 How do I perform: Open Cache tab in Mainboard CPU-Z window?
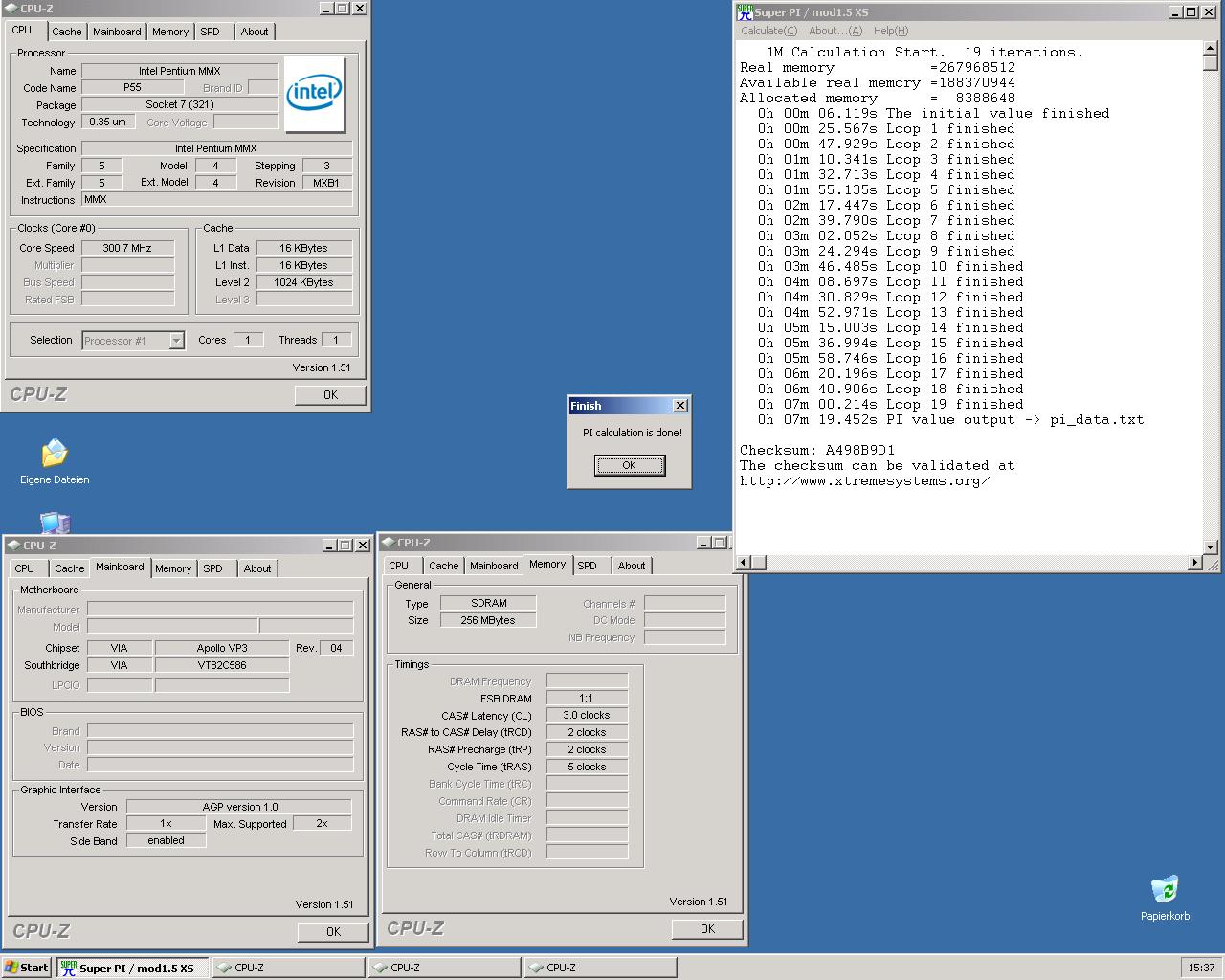pyautogui.click(x=69, y=568)
